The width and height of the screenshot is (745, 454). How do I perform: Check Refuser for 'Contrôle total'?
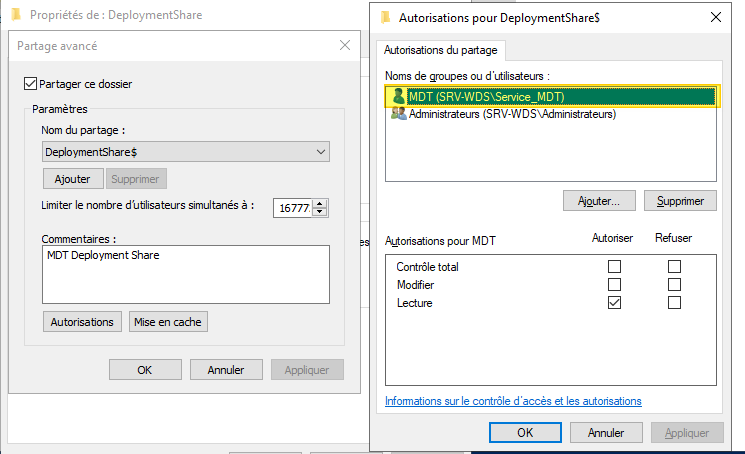[x=674, y=266]
